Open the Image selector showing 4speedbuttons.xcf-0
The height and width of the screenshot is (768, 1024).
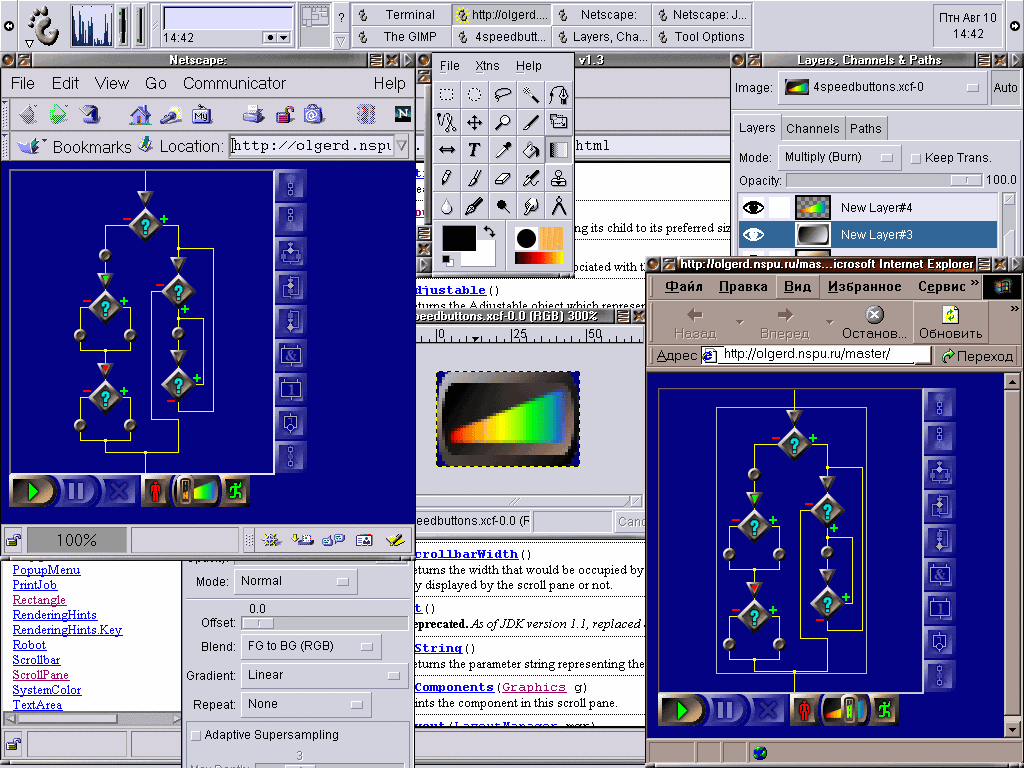click(883, 88)
